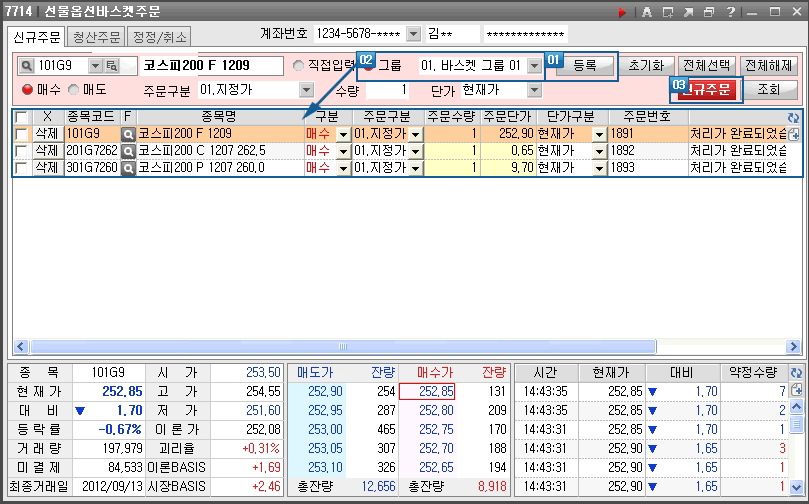Click the plus expand icon beside order grid
809x504 pixels.
[795, 135]
